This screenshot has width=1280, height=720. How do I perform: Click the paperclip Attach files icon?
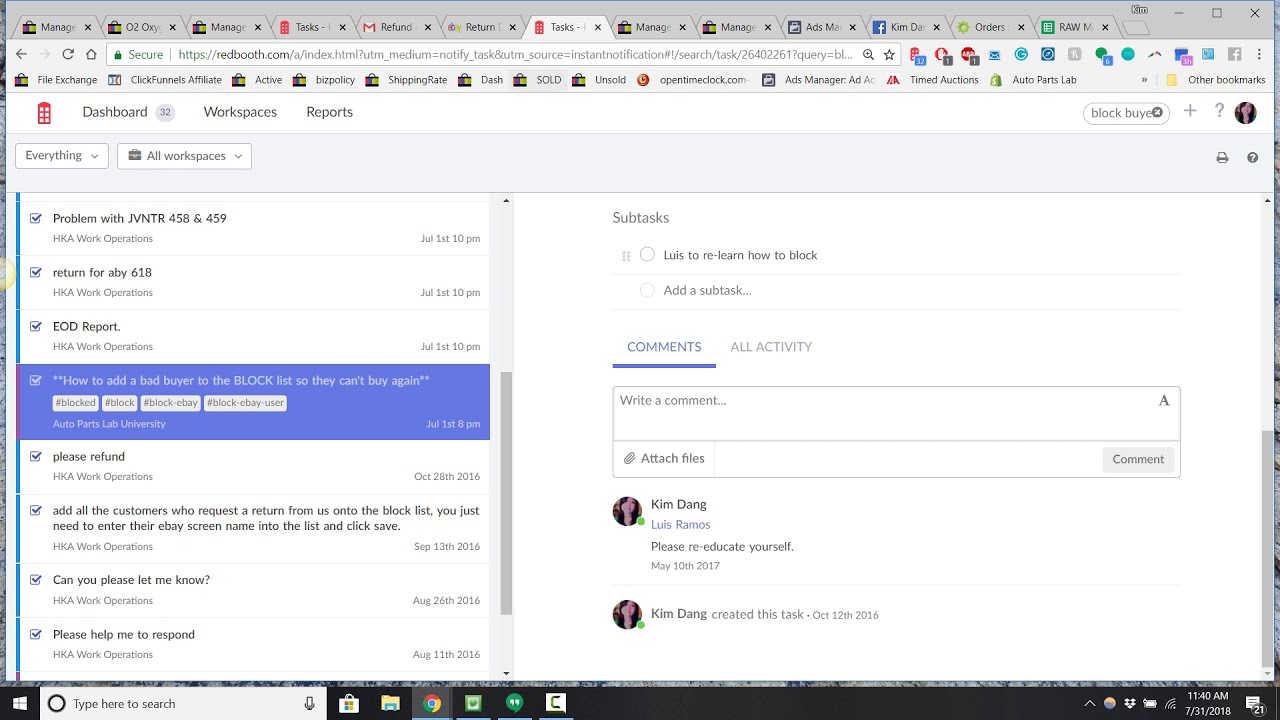click(x=630, y=458)
